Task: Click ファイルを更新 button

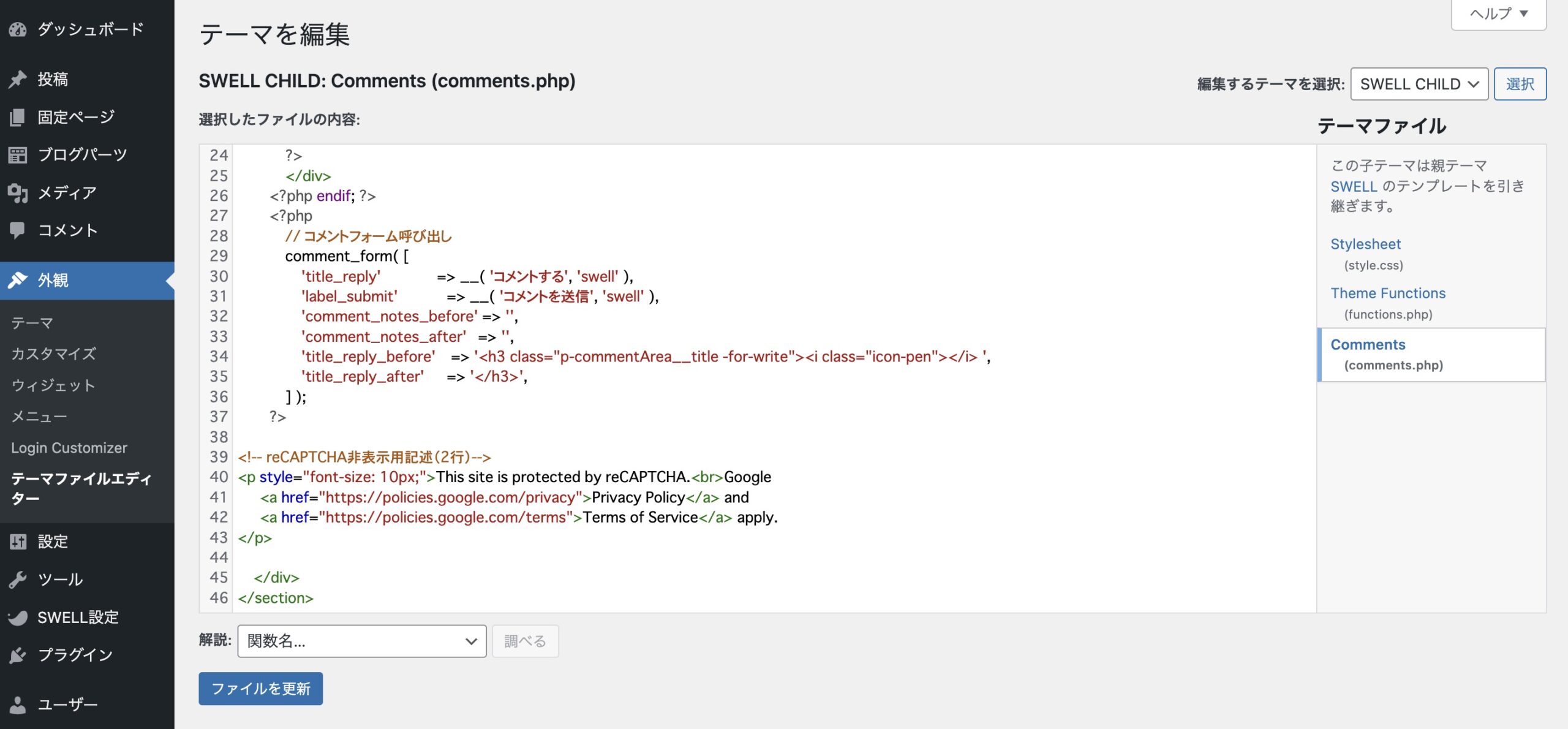Action: pyautogui.click(x=260, y=689)
